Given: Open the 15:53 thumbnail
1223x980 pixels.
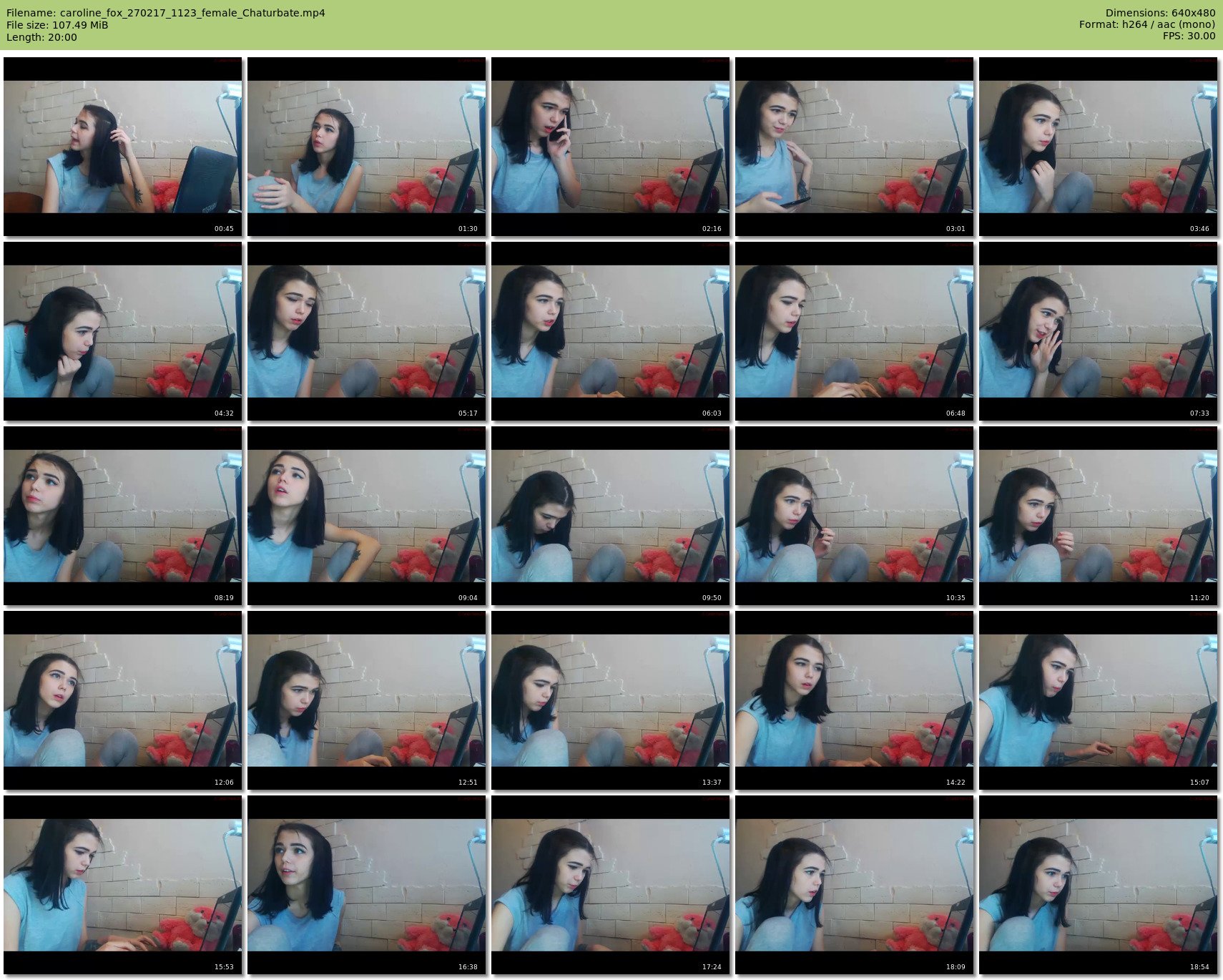Looking at the screenshot, I should click(122, 885).
